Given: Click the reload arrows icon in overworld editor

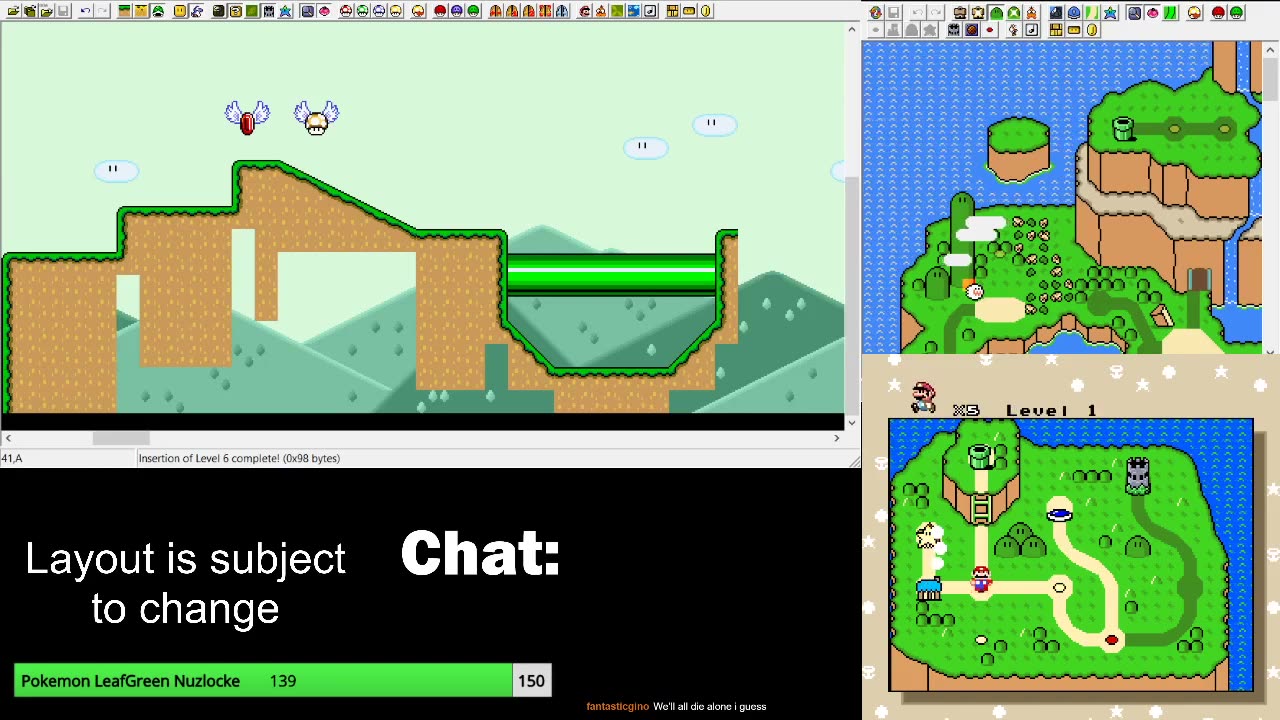Looking at the screenshot, I should pos(877,13).
